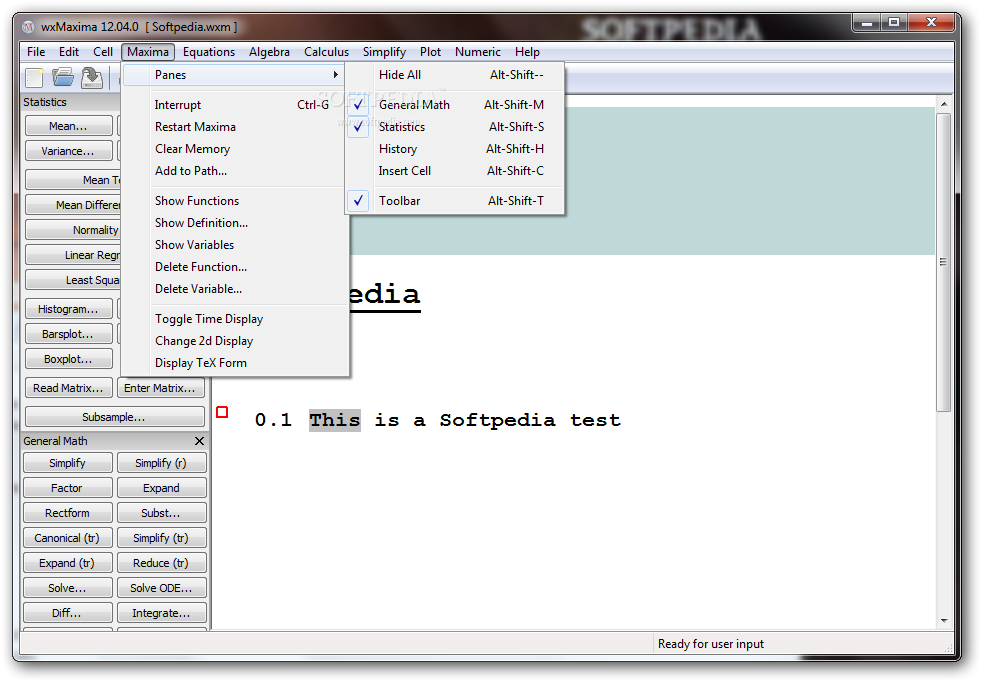This screenshot has height=682, width=982.
Task: Toggle the Statistics pane checkbox
Action: (358, 127)
